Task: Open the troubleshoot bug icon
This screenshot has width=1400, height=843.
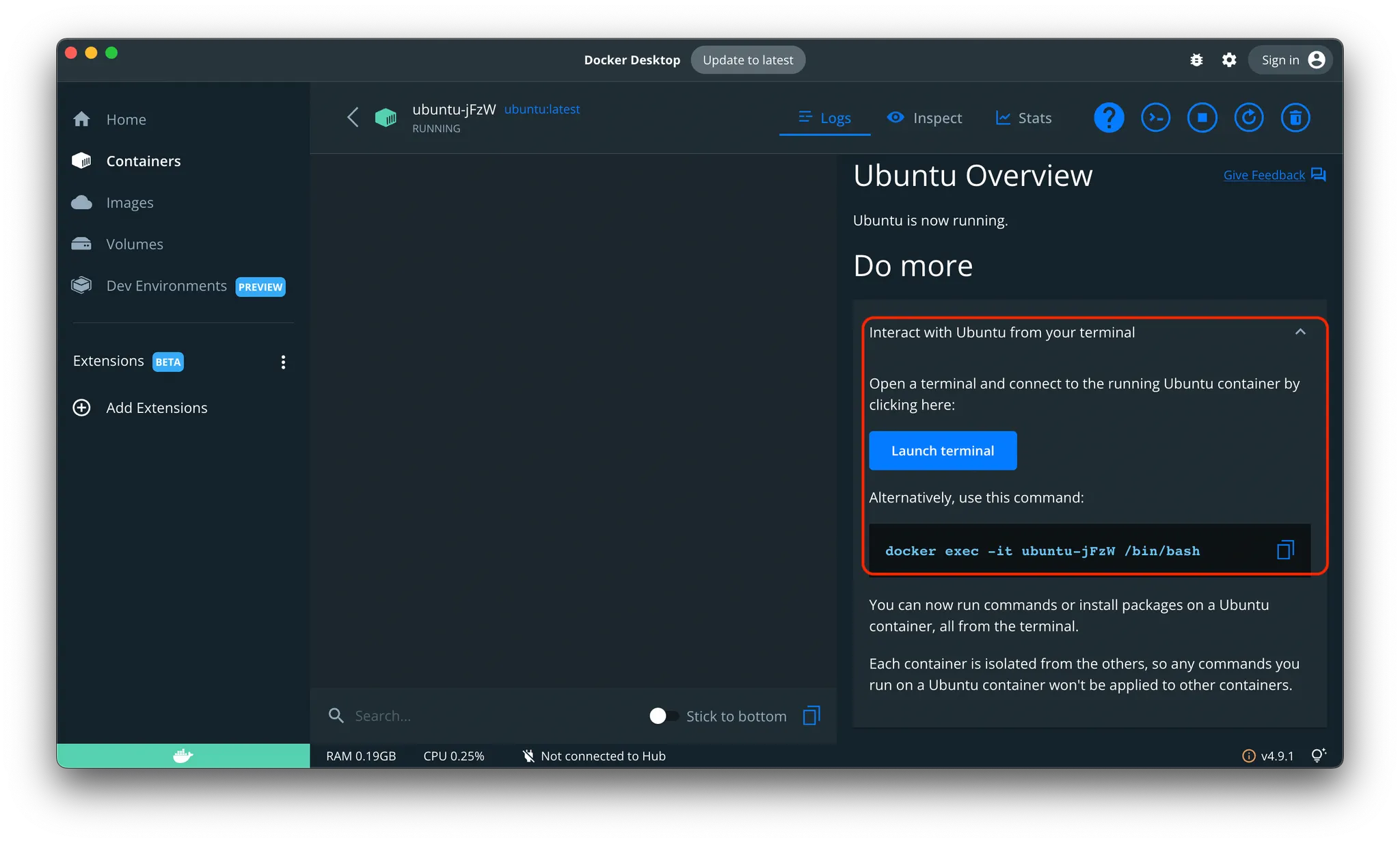Action: tap(1196, 60)
